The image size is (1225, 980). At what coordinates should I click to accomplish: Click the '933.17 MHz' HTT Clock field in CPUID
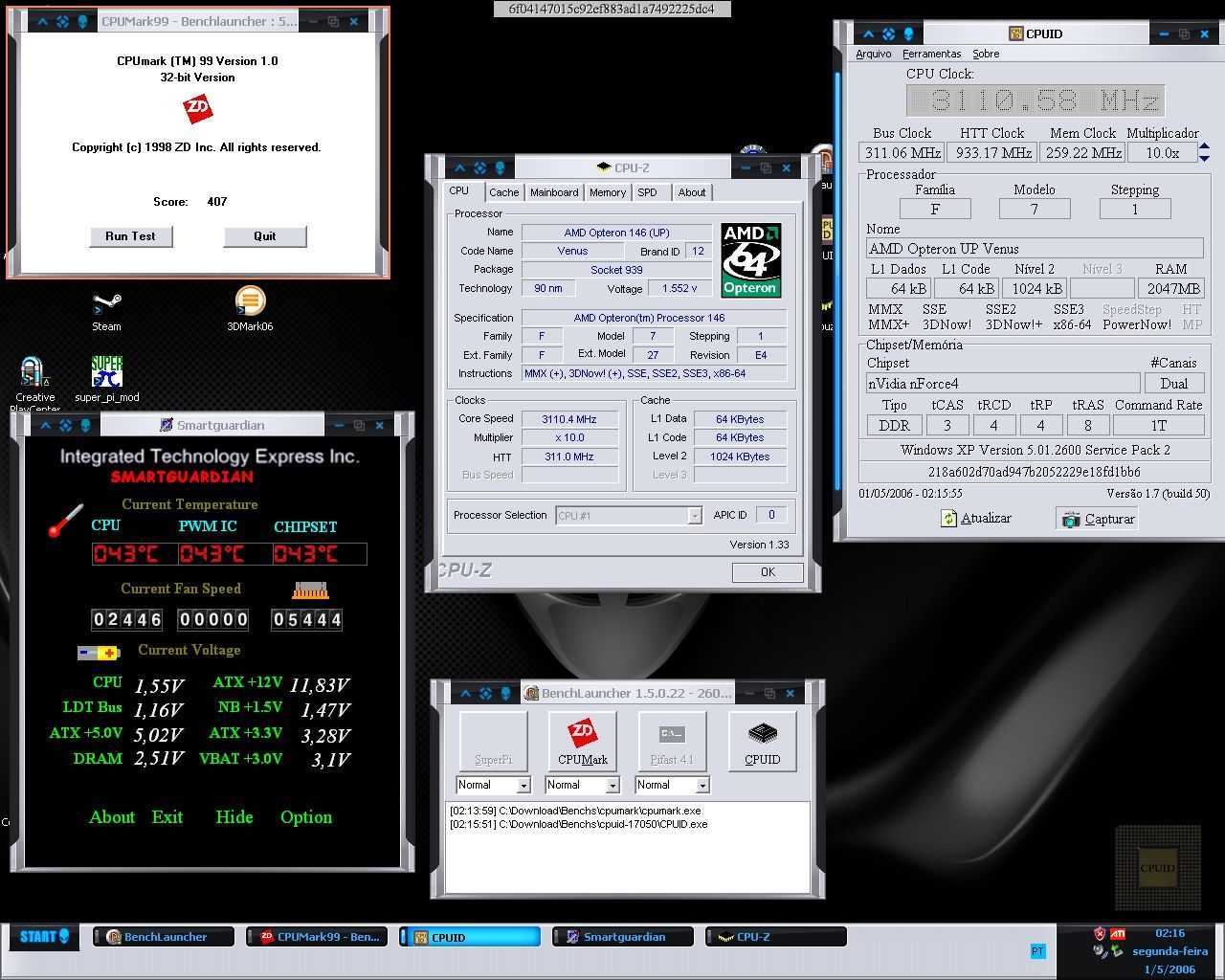[992, 152]
